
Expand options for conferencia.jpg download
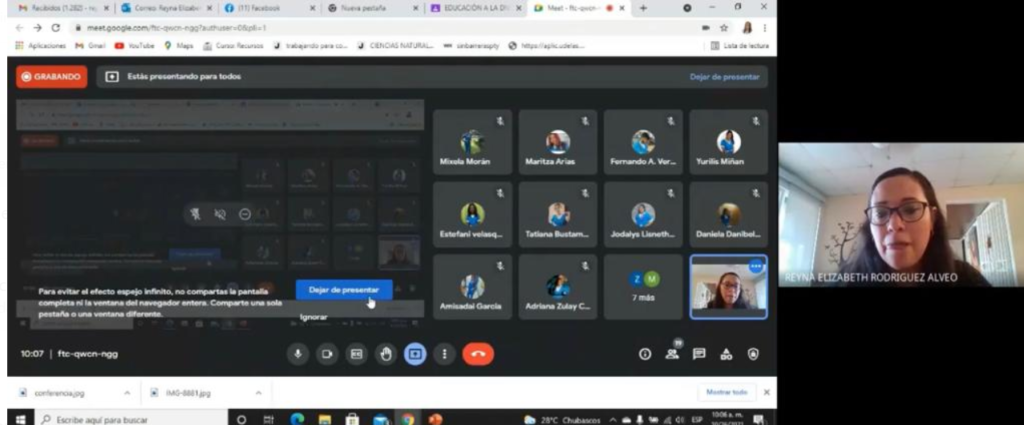(127, 393)
